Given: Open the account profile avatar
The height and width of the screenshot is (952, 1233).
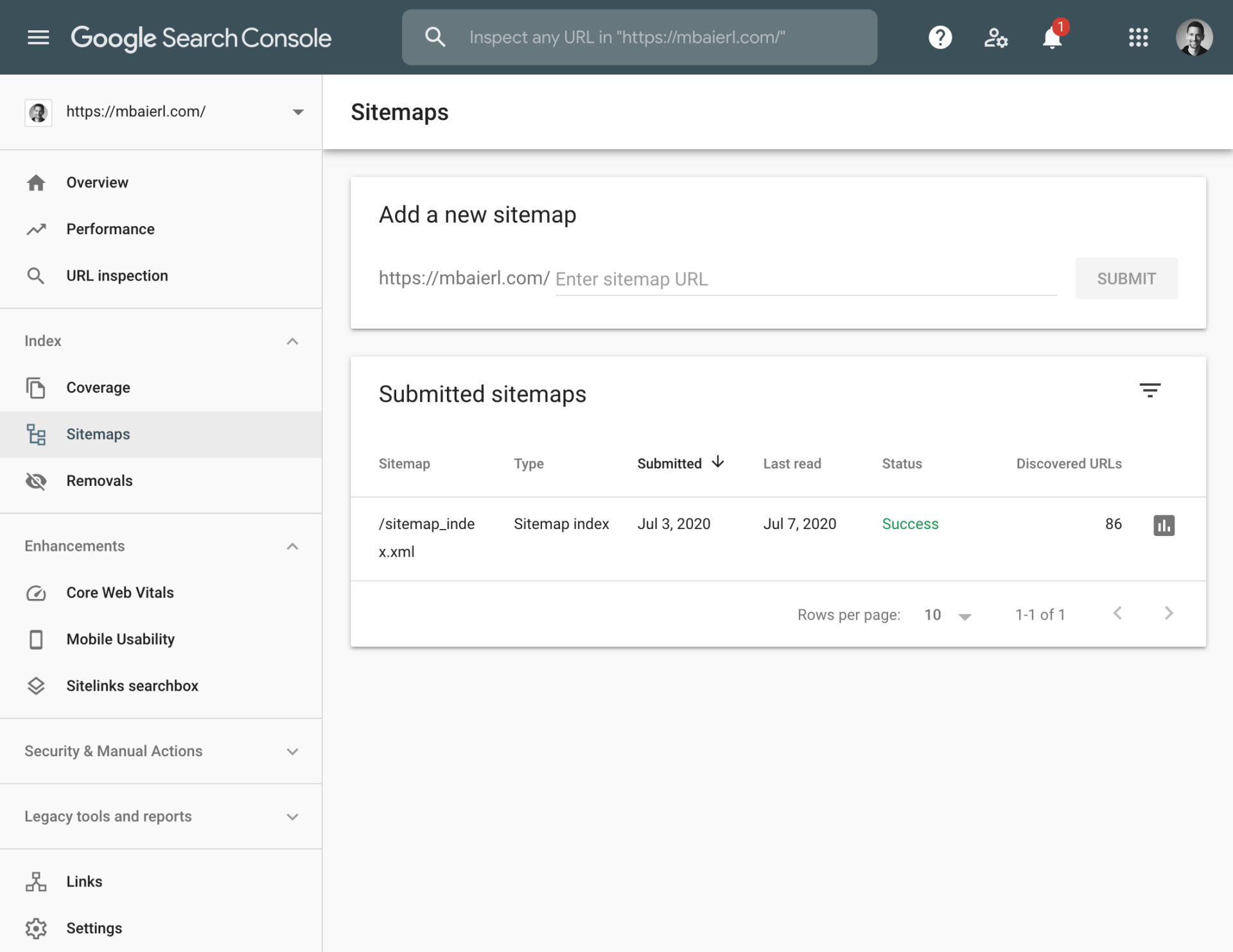Looking at the screenshot, I should (x=1194, y=37).
